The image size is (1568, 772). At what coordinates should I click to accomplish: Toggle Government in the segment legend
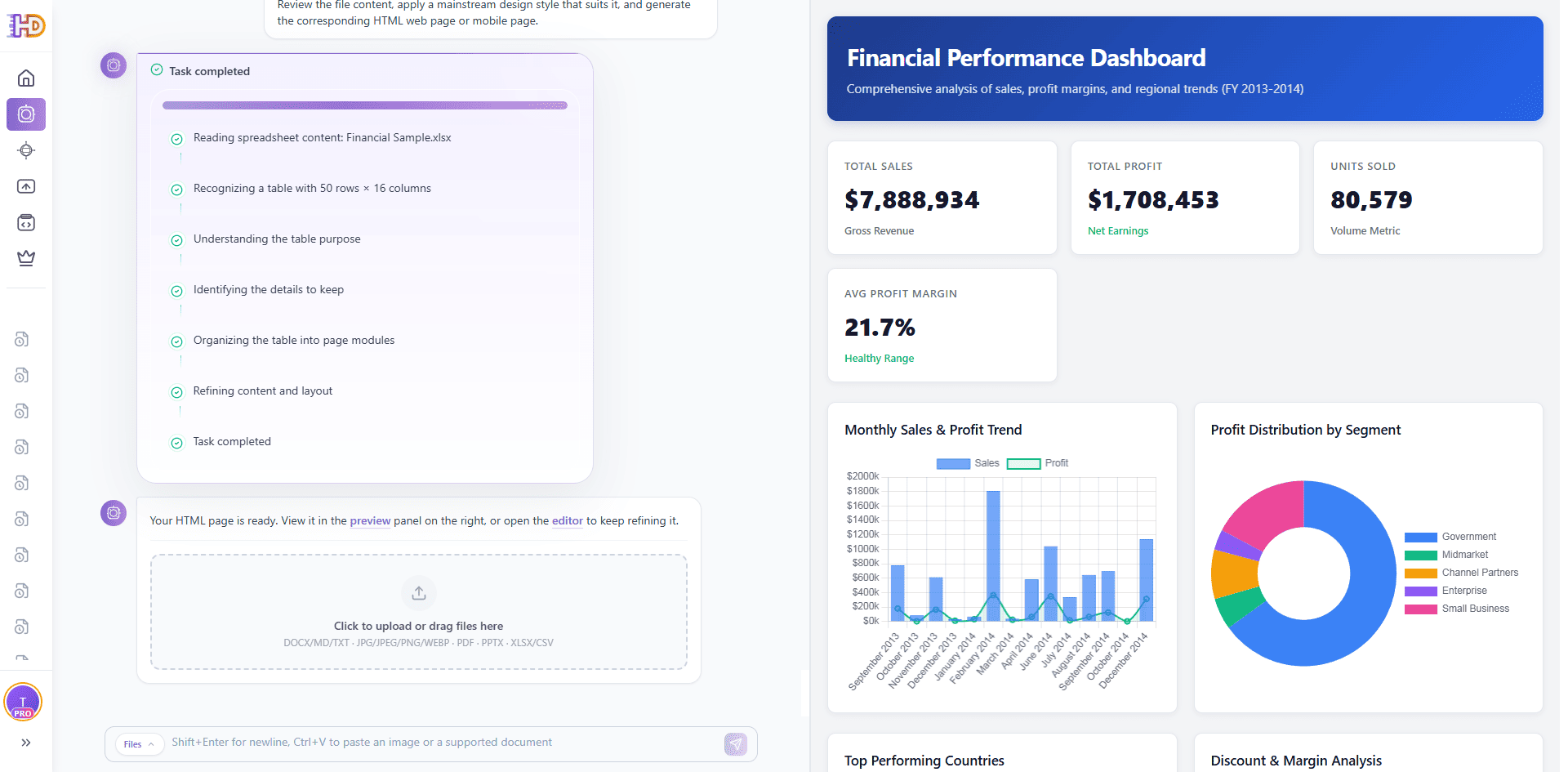pyautogui.click(x=1450, y=537)
